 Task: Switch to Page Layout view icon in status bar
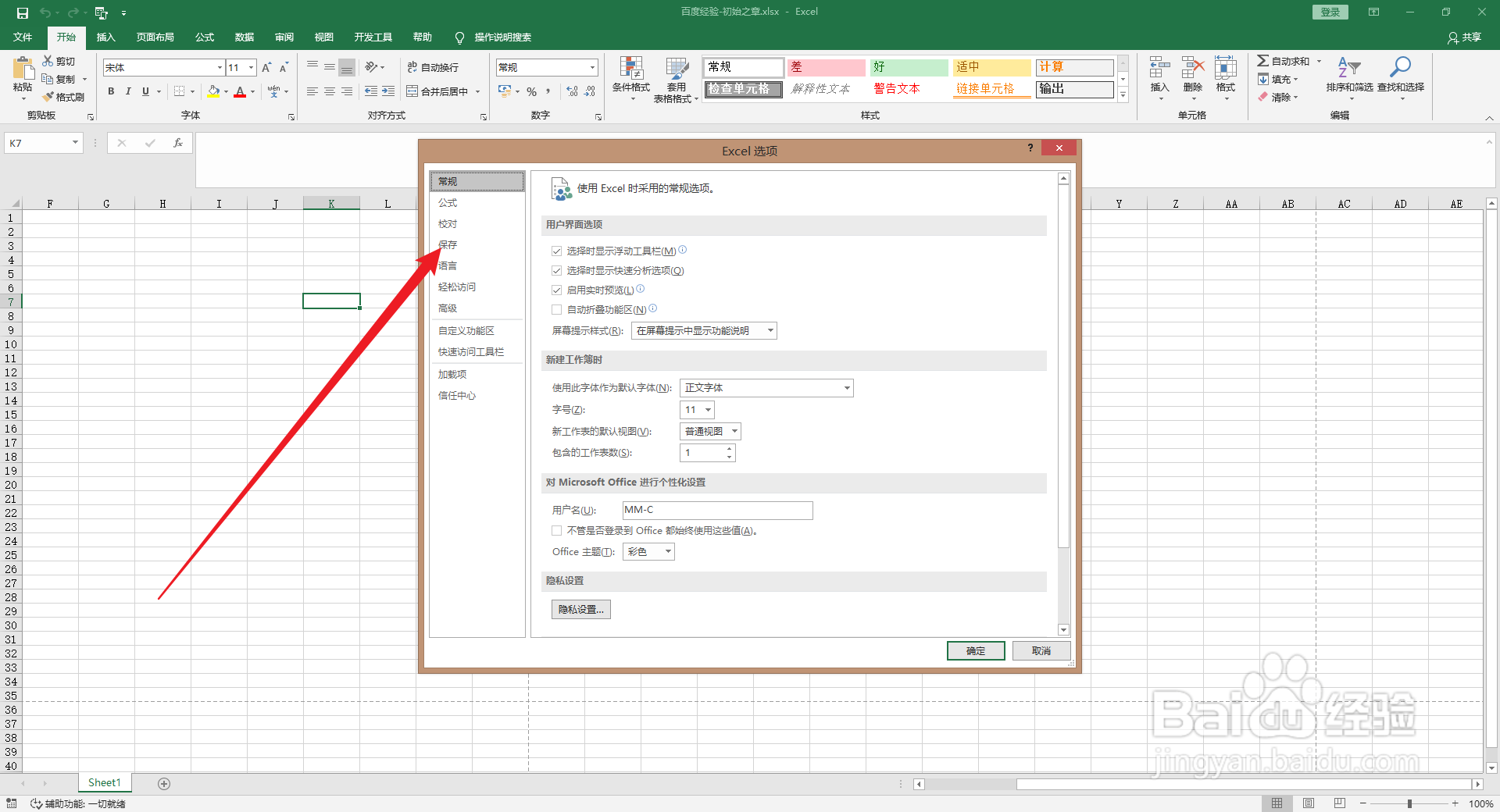point(1309,803)
